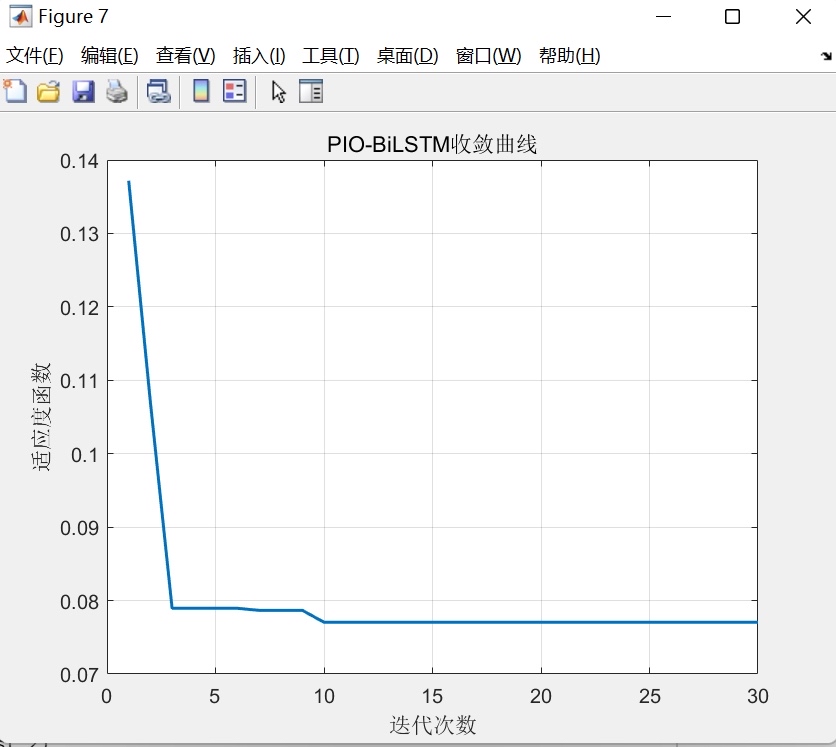Click the y-axis tick label 0.11
The image size is (836, 747).
(x=79, y=382)
